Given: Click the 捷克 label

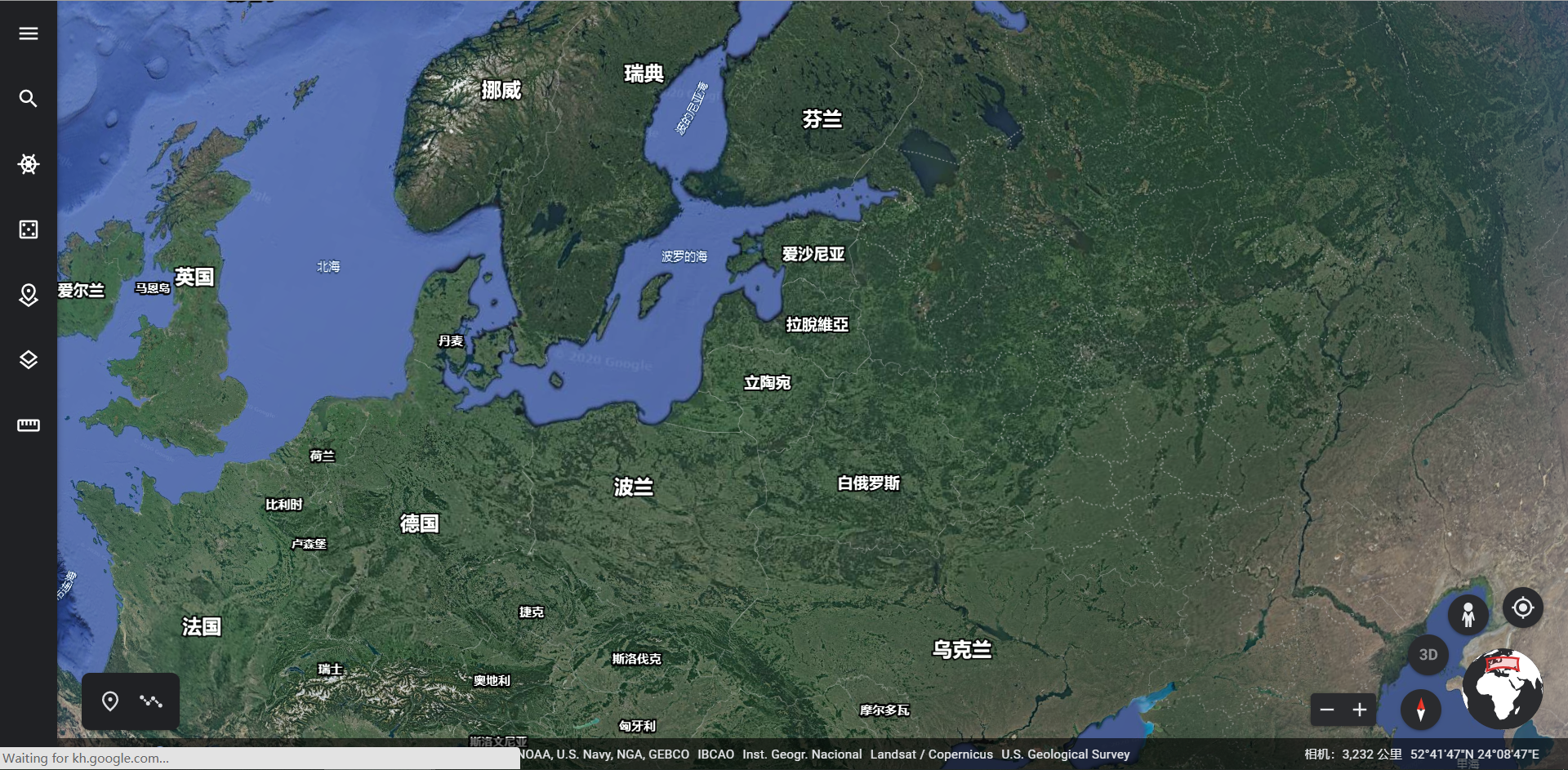Looking at the screenshot, I should pyautogui.click(x=532, y=612).
